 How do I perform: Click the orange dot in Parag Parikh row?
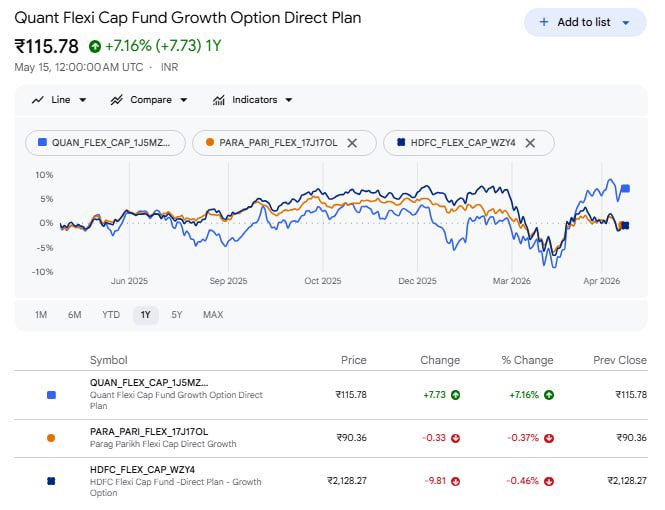pos(51,438)
